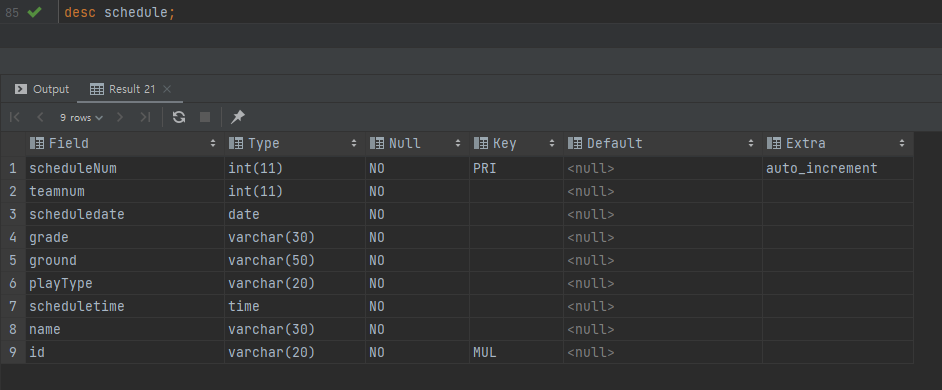Viewport: 942px width, 390px height.
Task: Click the stop execution square icon
Action: click(205, 117)
